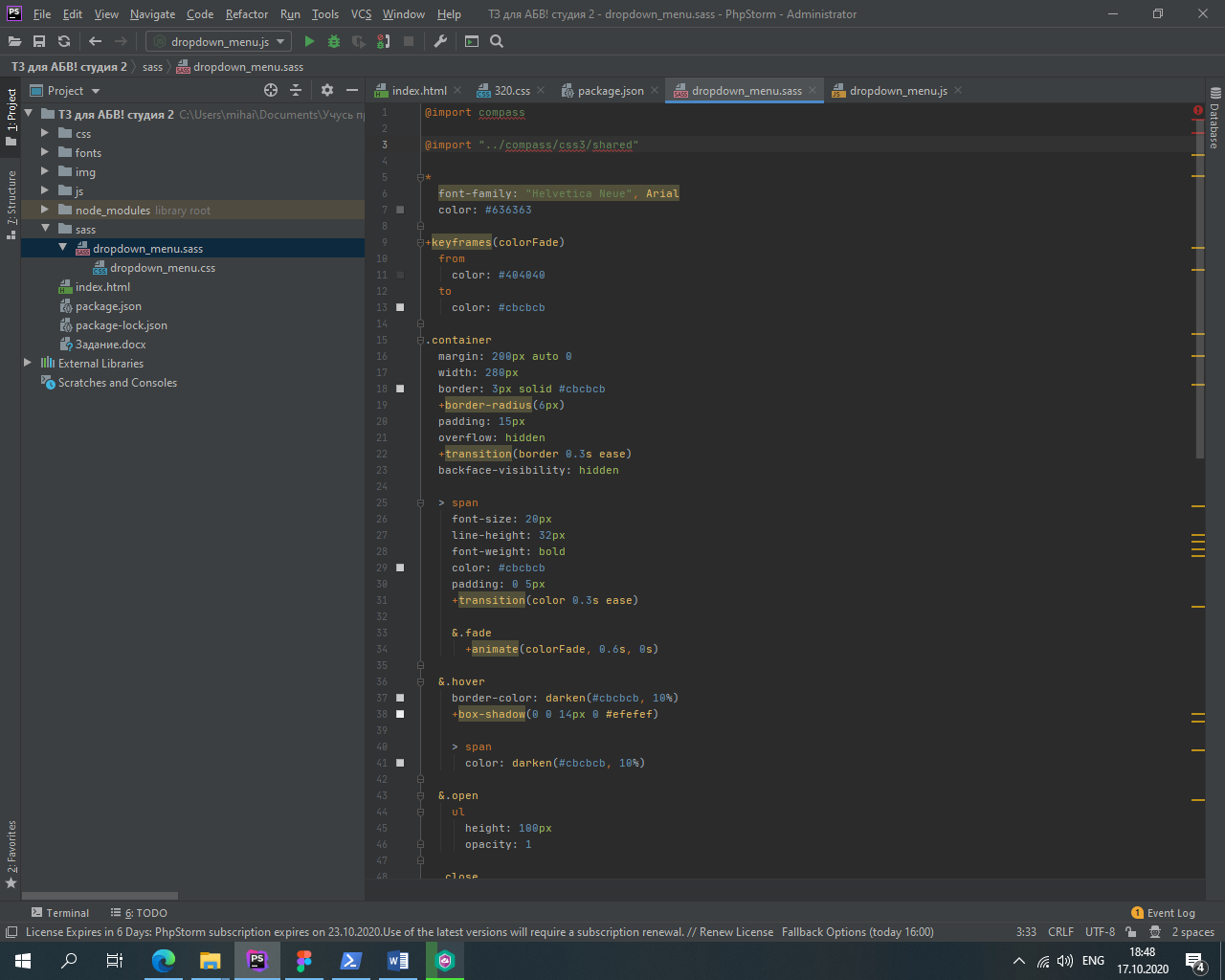Toggle the Database tool window side tab
This screenshot has width=1225, height=980.
pyautogui.click(x=1214, y=118)
